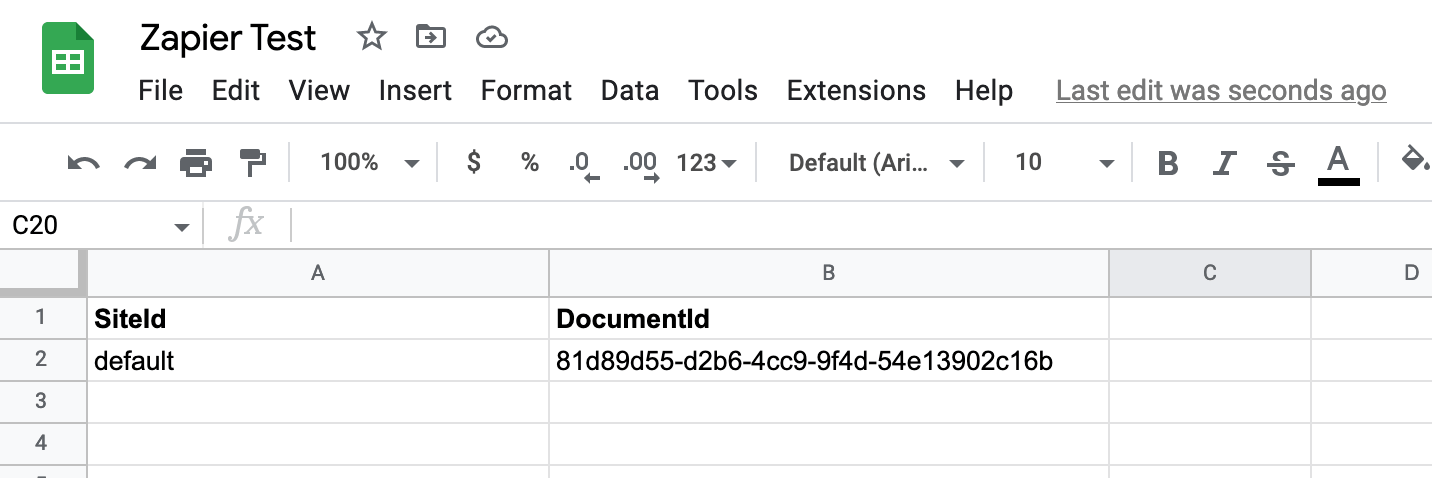Expand the Name box dropdown arrow
1432x478 pixels.
pos(181,227)
